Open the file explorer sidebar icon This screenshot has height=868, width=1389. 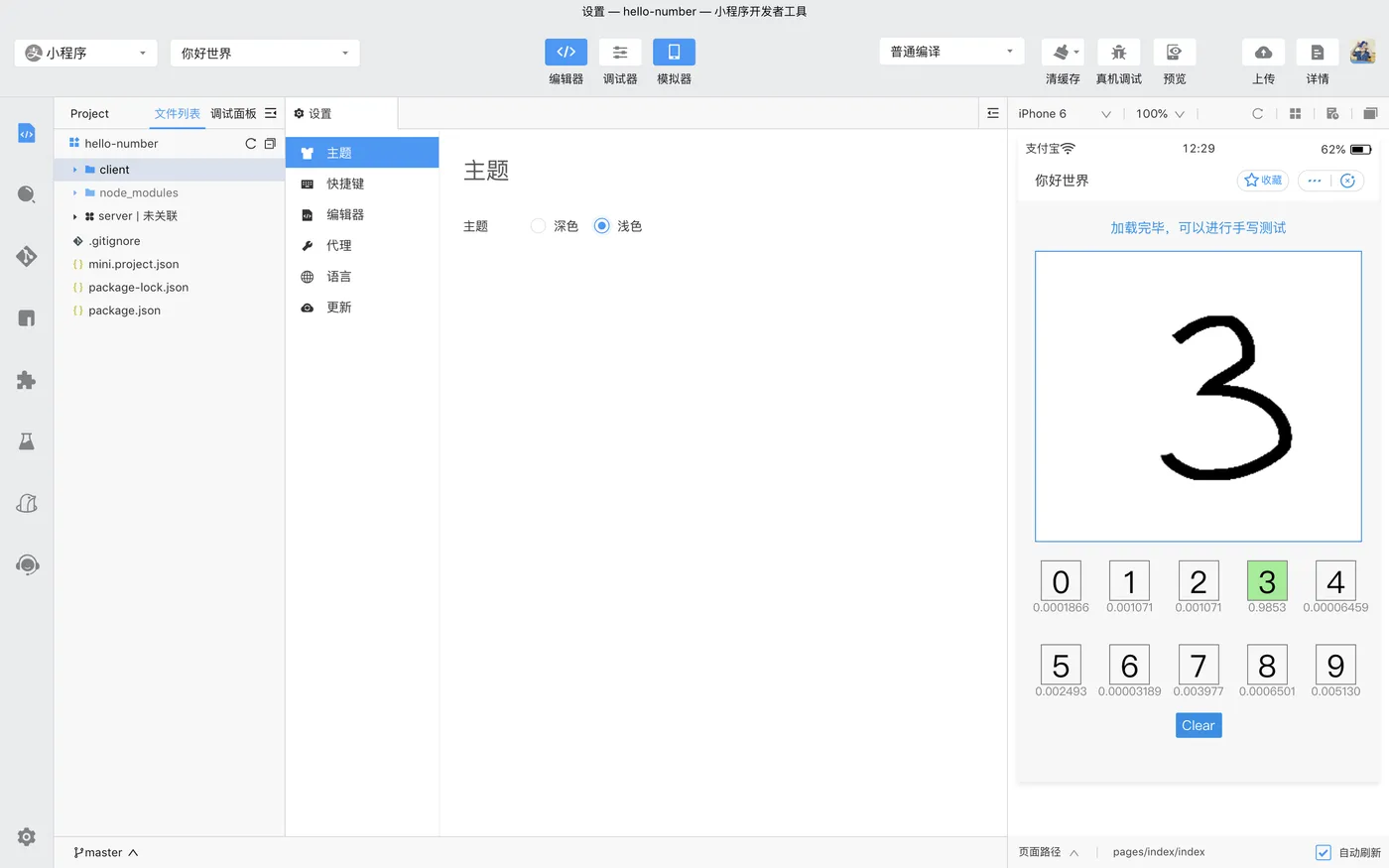[27, 133]
